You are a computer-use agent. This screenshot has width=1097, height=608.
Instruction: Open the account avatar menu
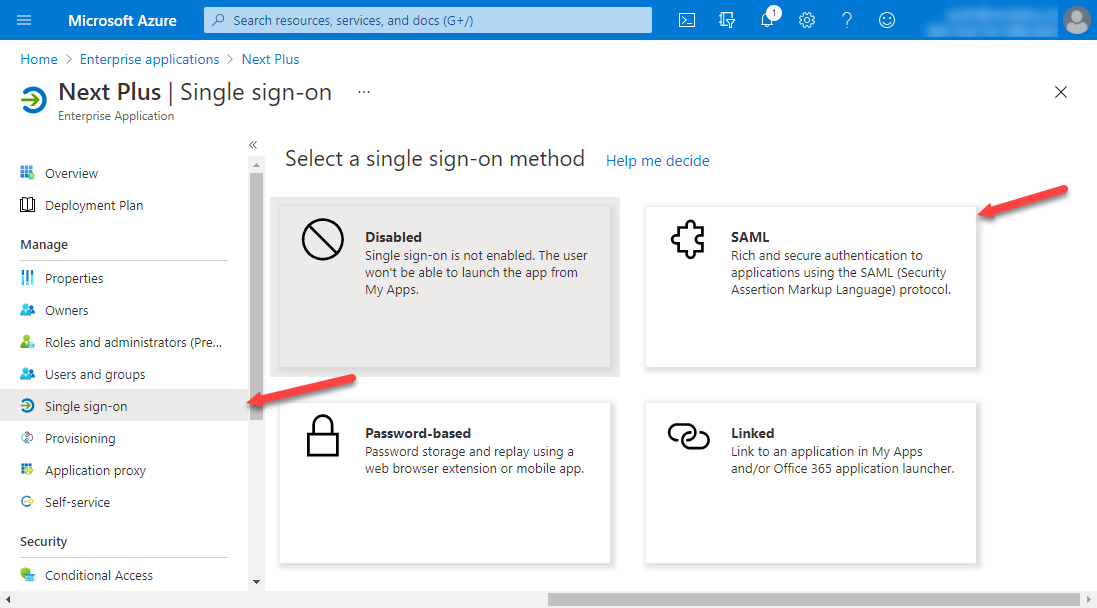point(1076,20)
